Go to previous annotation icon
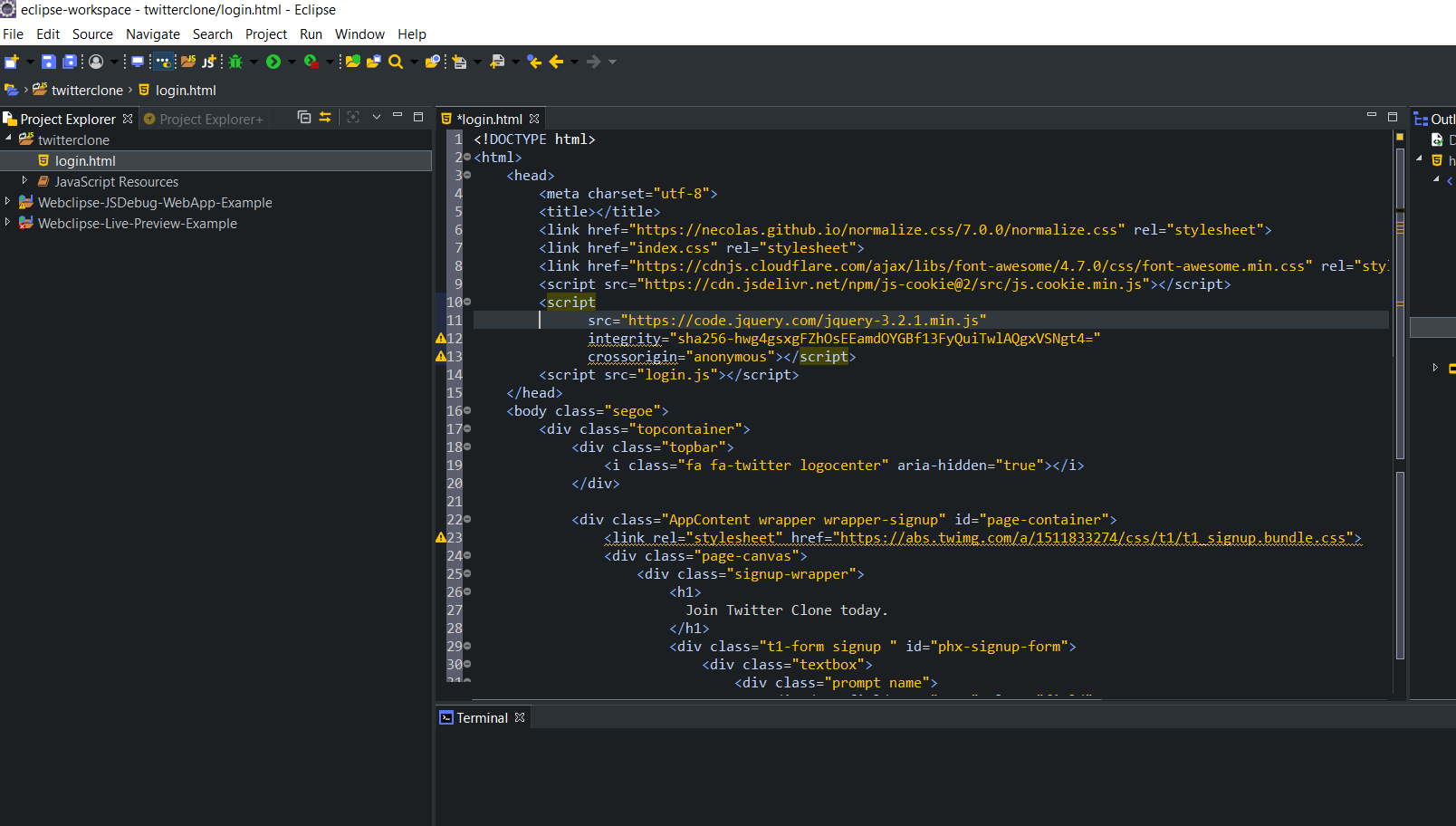This screenshot has height=826, width=1456. tap(497, 62)
